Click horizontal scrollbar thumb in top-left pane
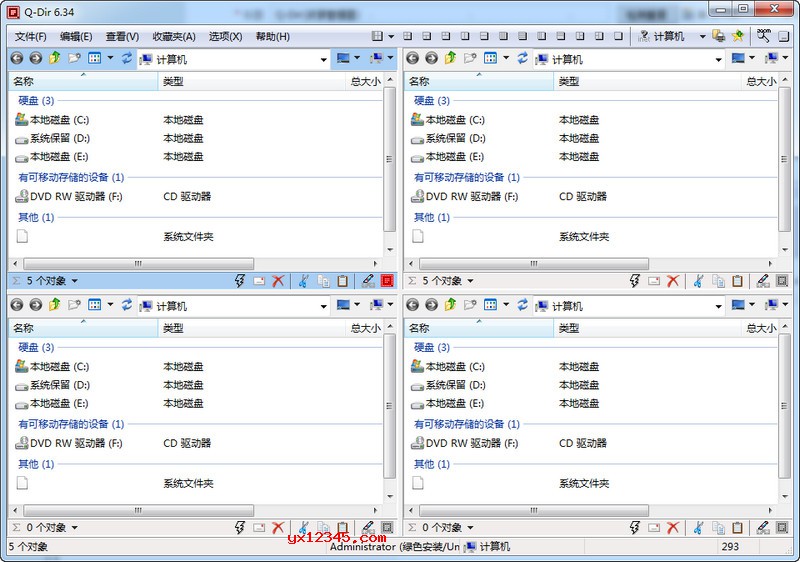 click(138, 264)
